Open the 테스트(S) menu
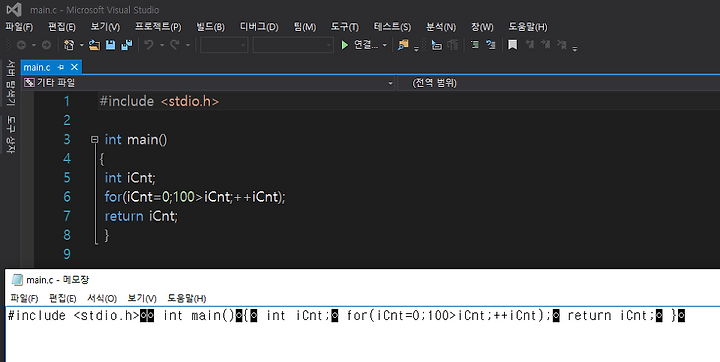Image resolution: width=720 pixels, height=362 pixels. (x=392, y=27)
